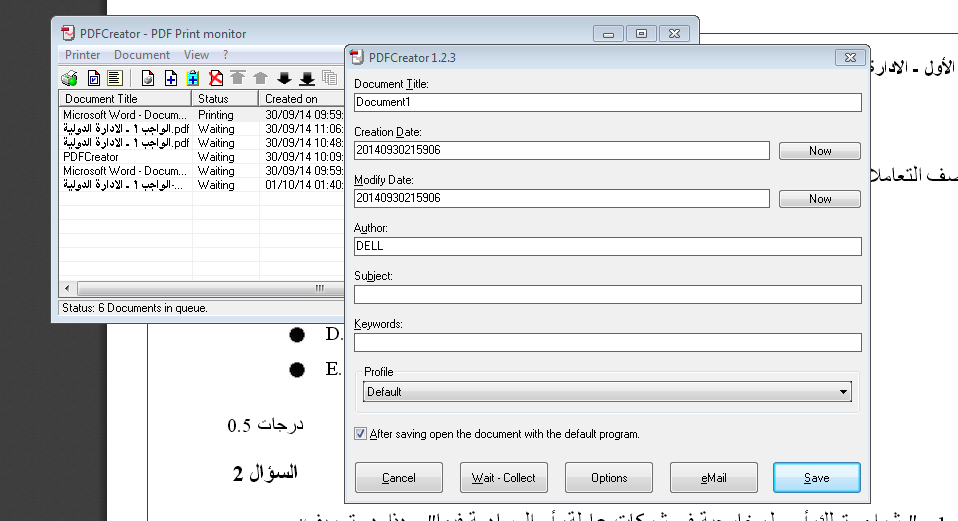Click the Waiting cell in the PDFCreator row
The height and width of the screenshot is (521, 958).
[x=216, y=157]
